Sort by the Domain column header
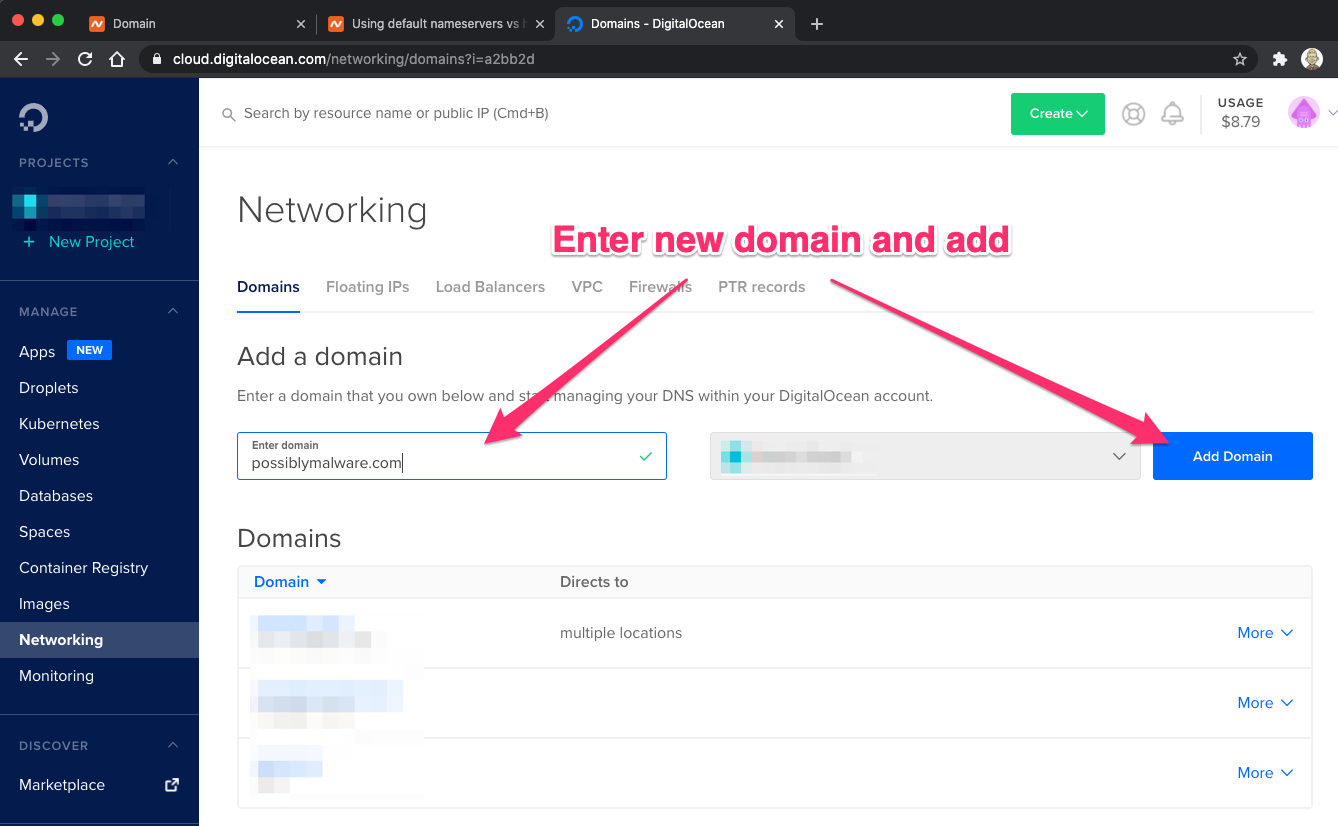This screenshot has width=1338, height=826. pyautogui.click(x=290, y=582)
